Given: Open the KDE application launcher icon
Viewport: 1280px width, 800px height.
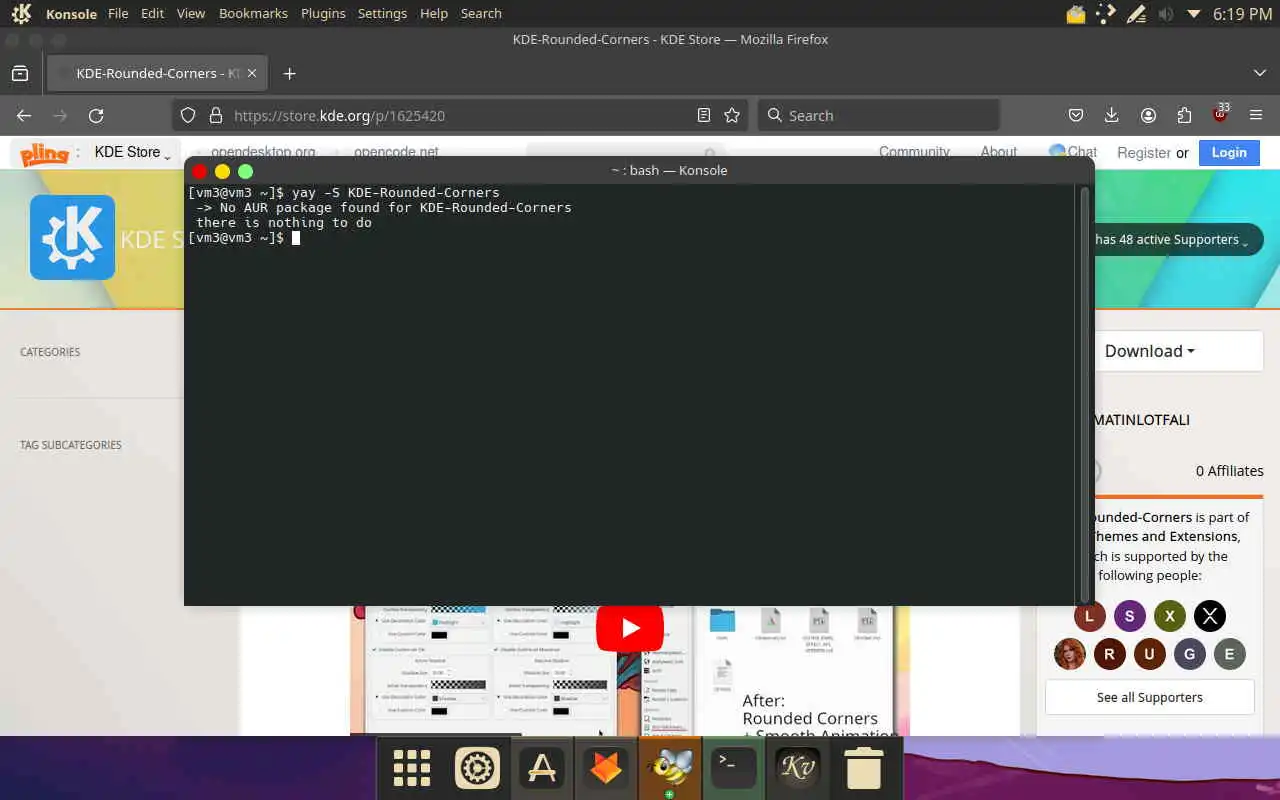Looking at the screenshot, I should click(x=21, y=14).
